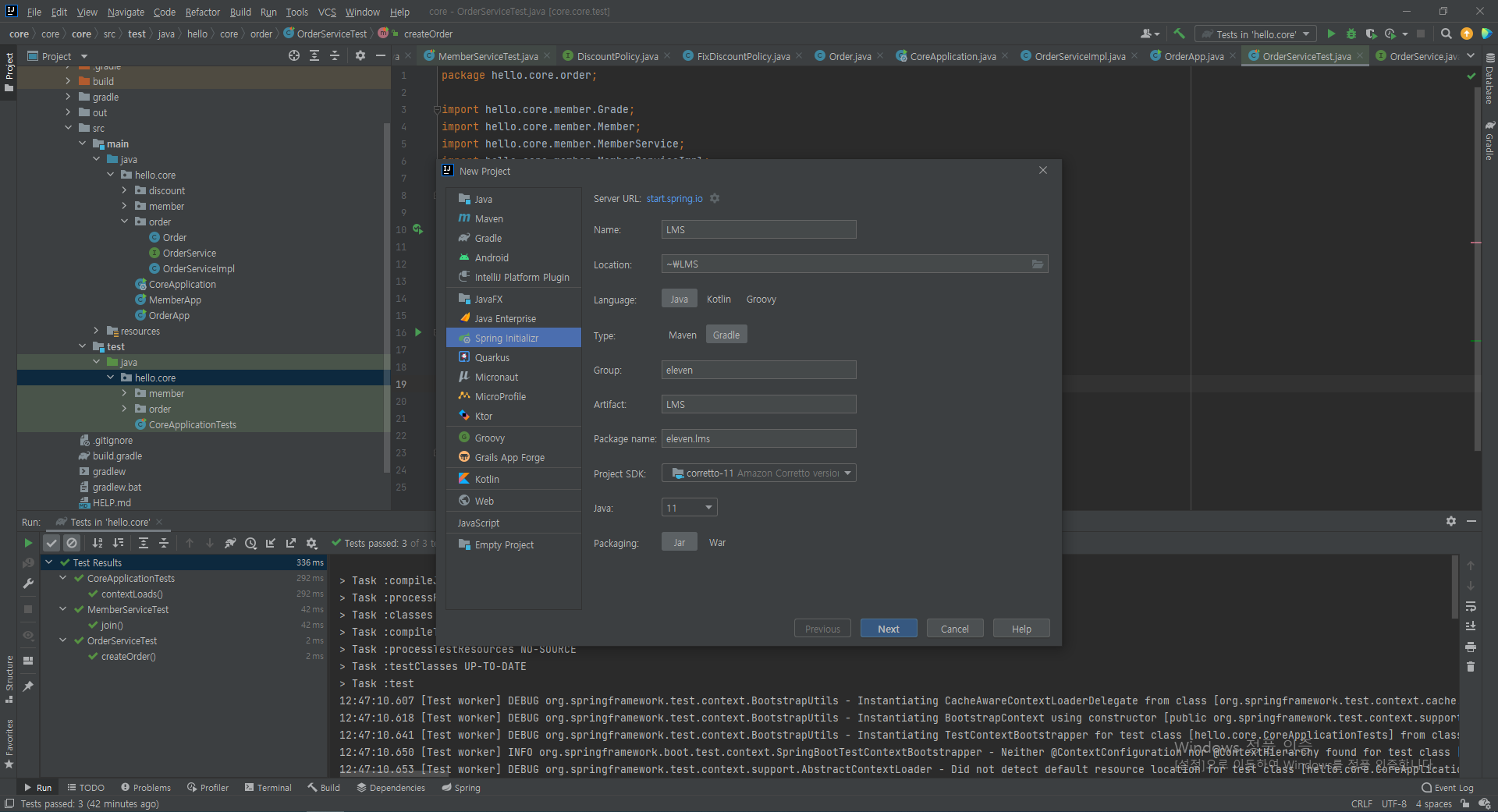Open the Refactor menu
This screenshot has height=812, width=1498.
(x=203, y=12)
